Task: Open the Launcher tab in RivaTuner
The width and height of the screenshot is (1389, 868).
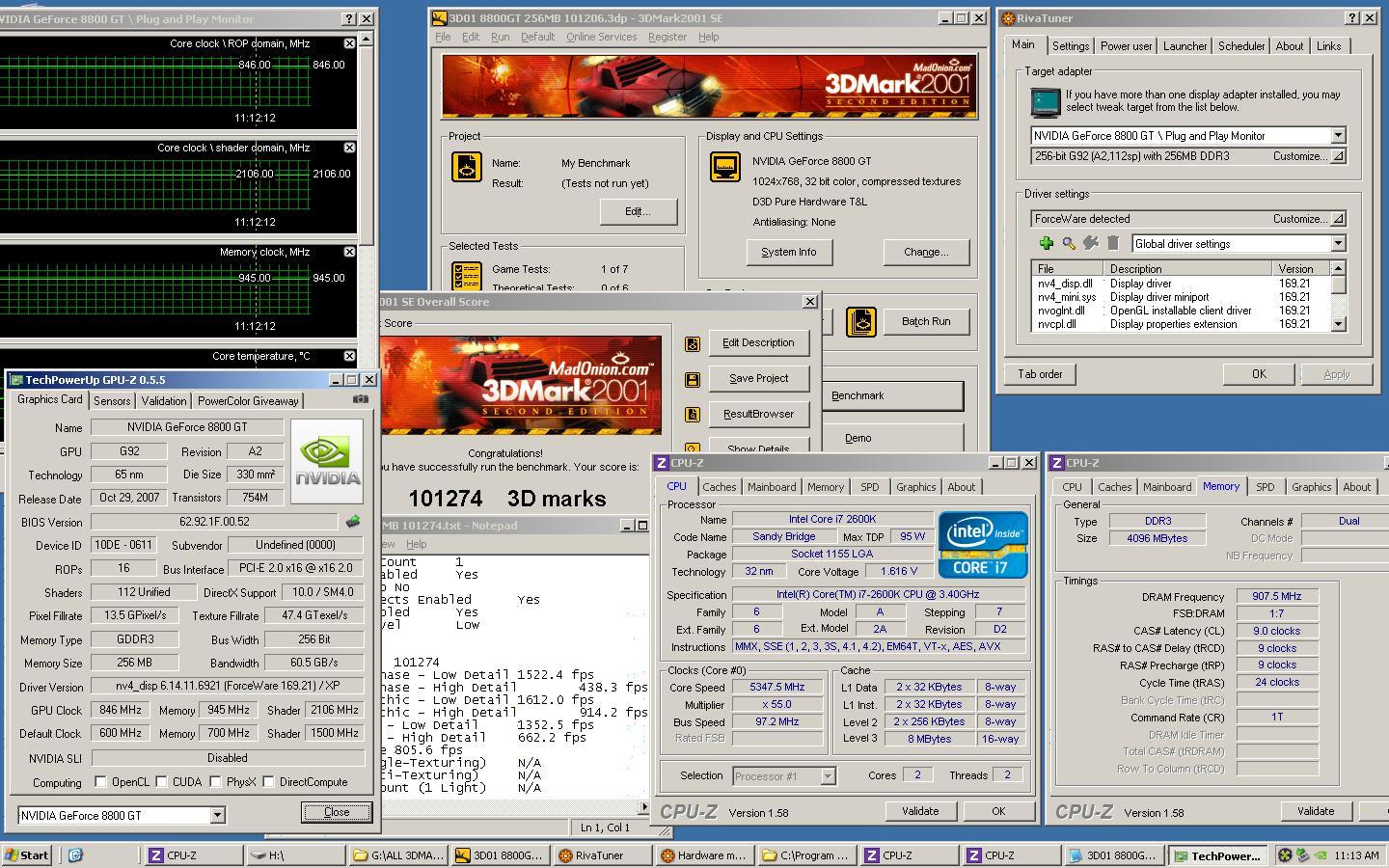Action: [1185, 46]
